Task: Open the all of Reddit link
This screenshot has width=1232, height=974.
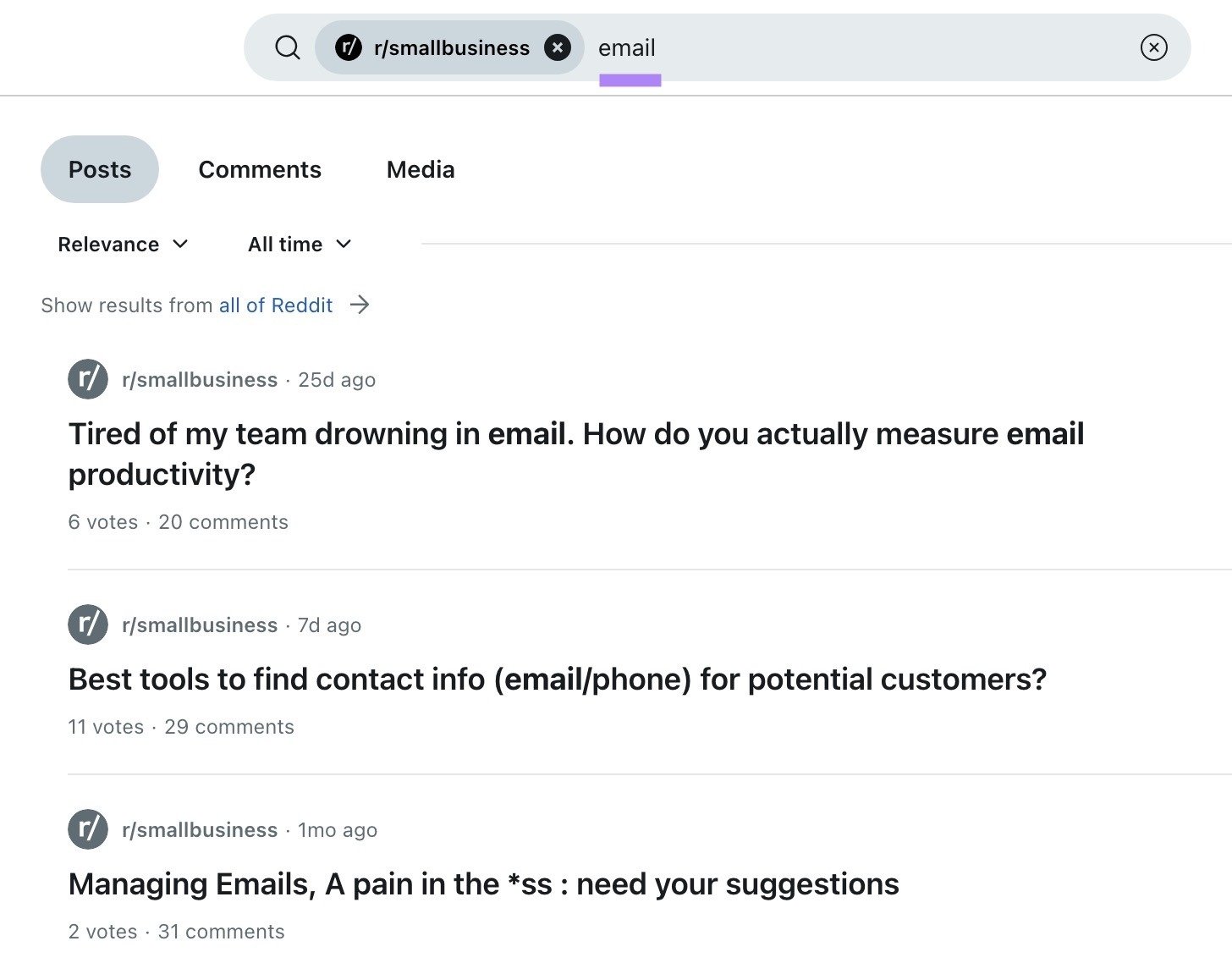Action: tap(275, 305)
